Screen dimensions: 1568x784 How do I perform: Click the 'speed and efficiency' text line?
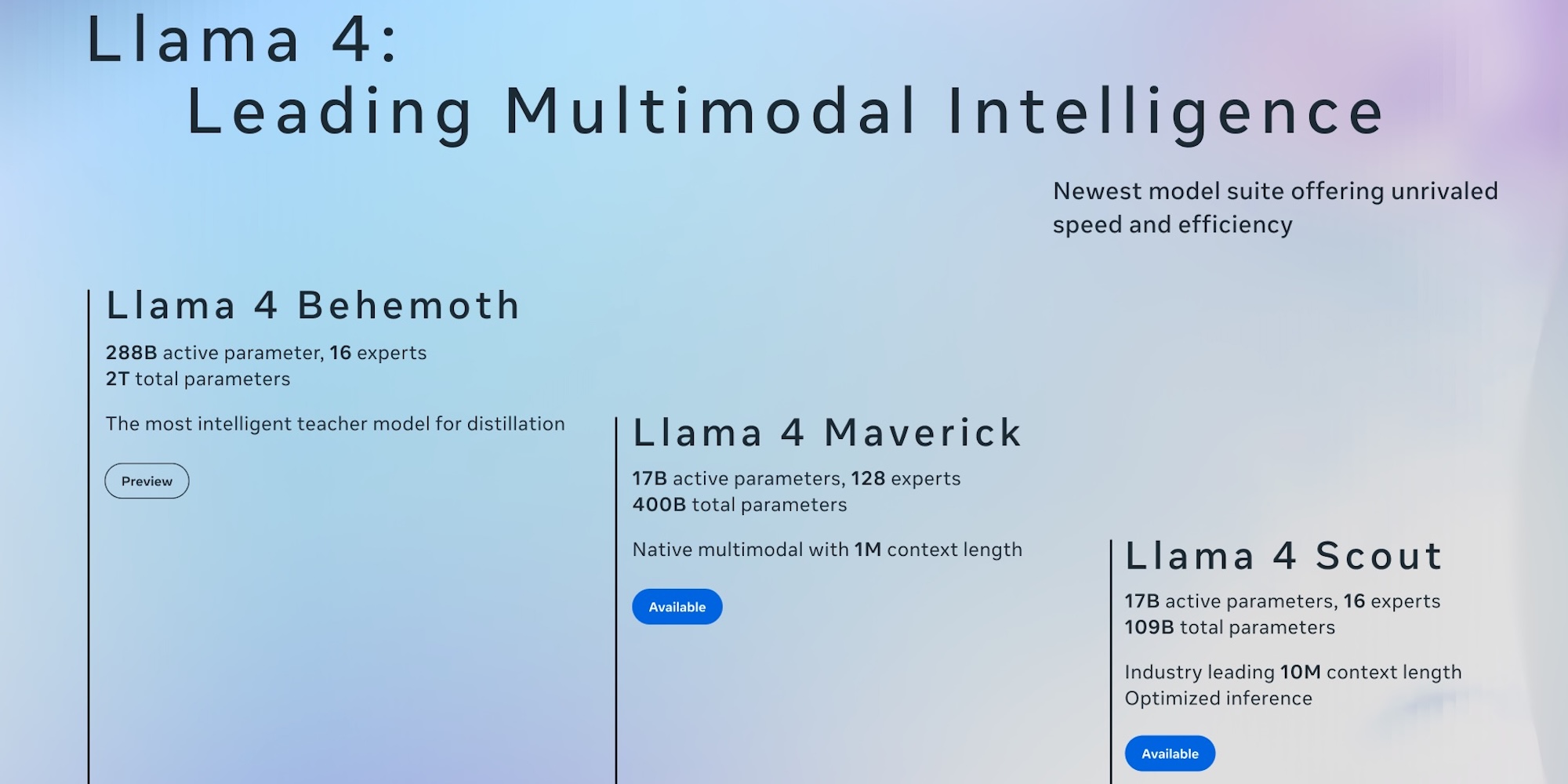click(x=1172, y=225)
